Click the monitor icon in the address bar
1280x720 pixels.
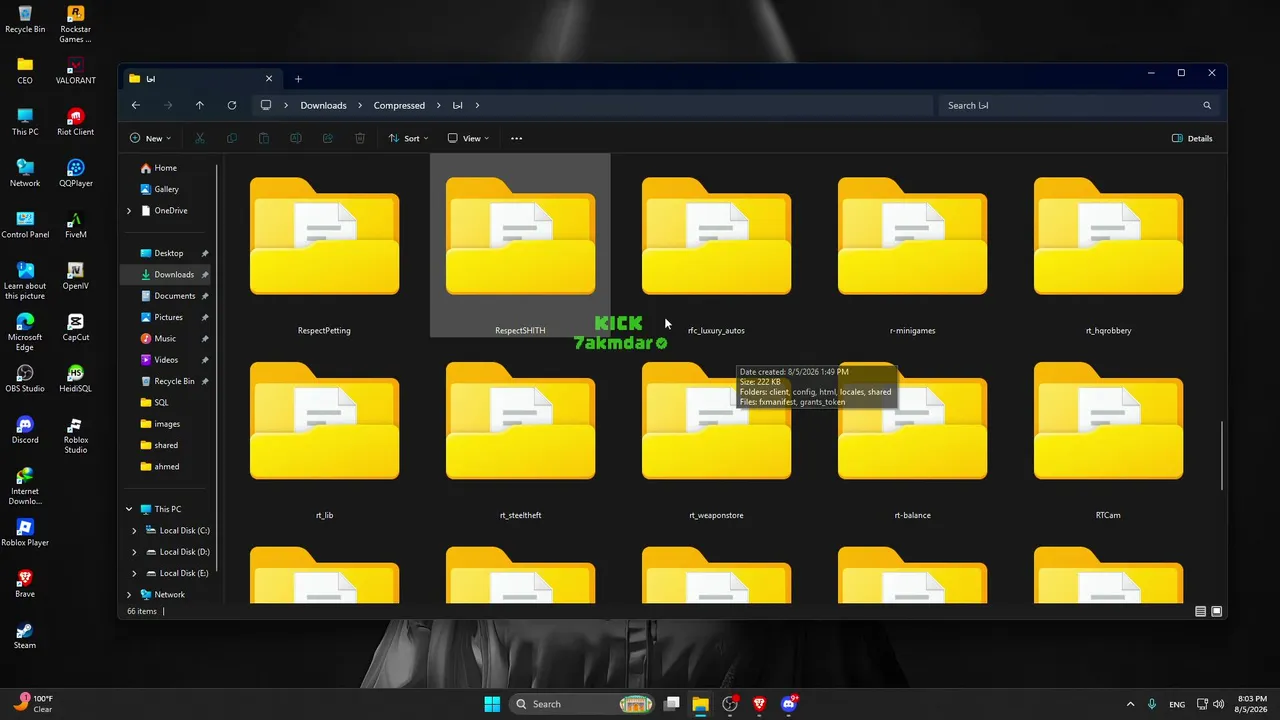tap(266, 105)
